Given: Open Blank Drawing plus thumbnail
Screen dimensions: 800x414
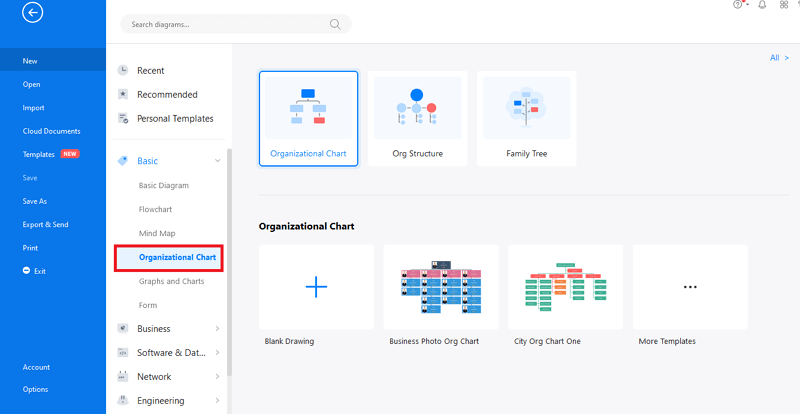Looking at the screenshot, I should [316, 287].
